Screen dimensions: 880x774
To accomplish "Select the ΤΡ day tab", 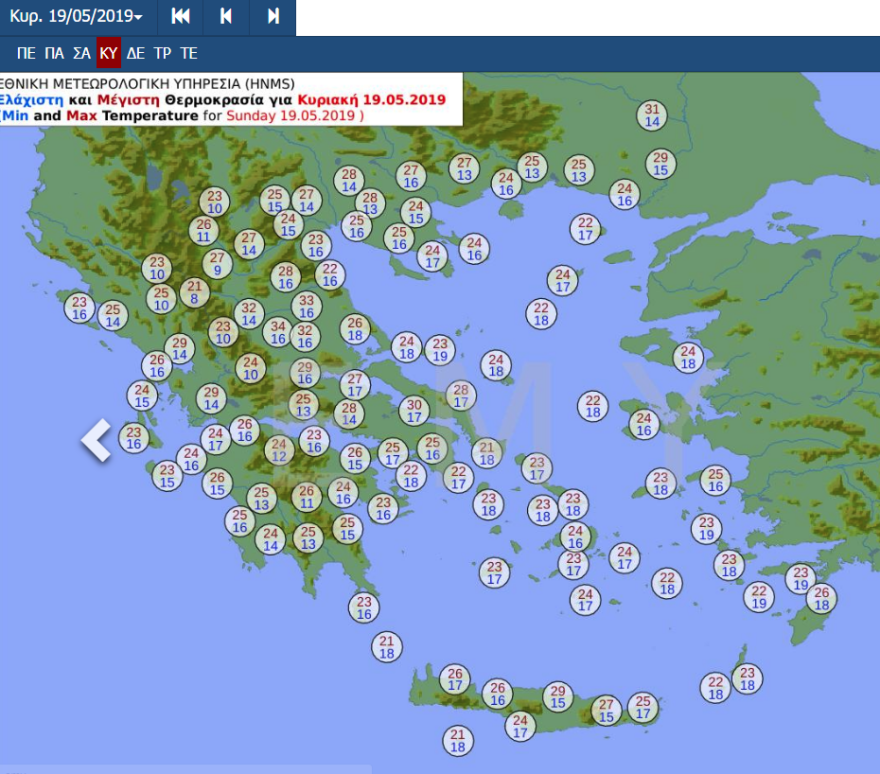I will pos(162,53).
